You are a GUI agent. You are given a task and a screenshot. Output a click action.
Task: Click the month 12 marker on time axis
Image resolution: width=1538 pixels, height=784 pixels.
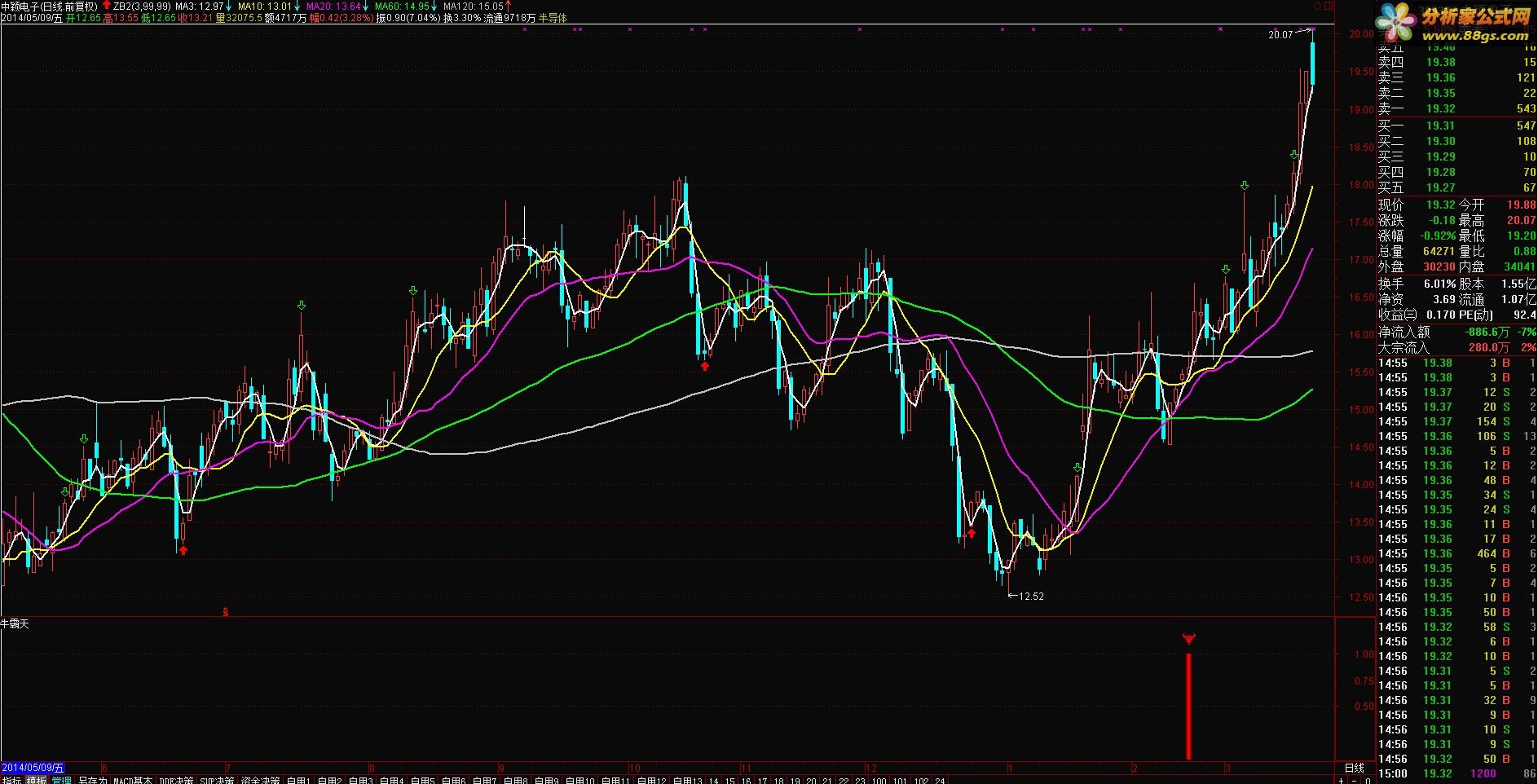(871, 768)
